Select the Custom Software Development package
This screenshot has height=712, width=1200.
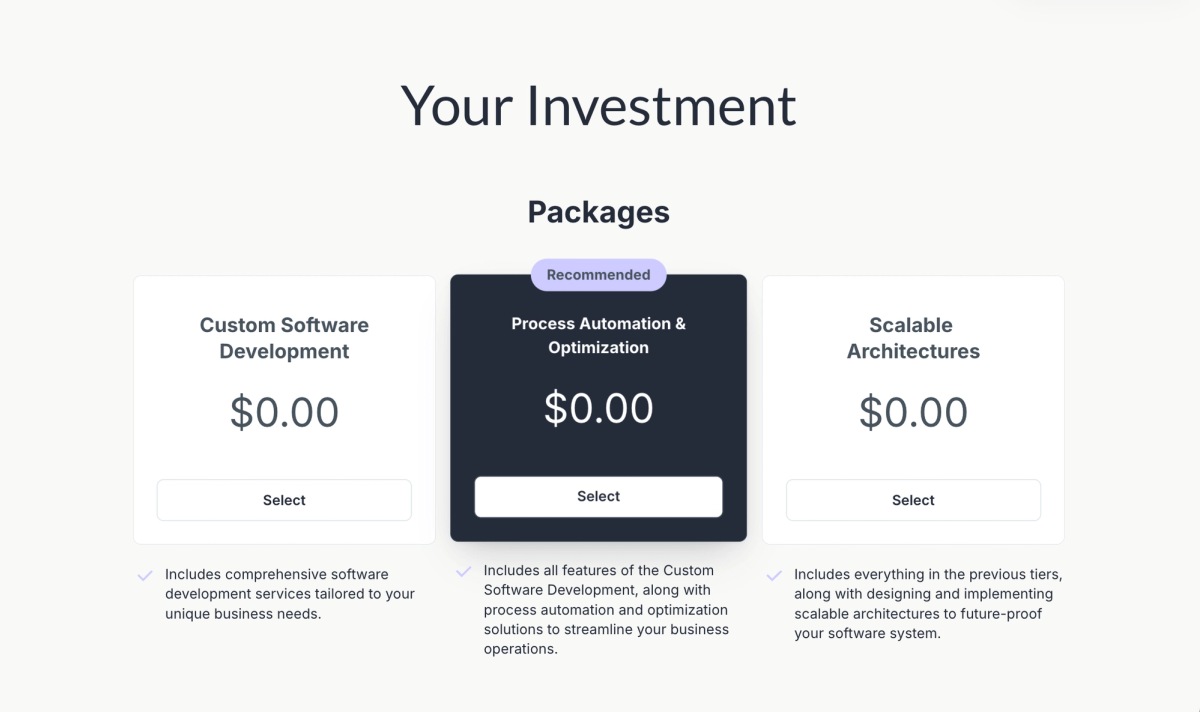point(284,500)
